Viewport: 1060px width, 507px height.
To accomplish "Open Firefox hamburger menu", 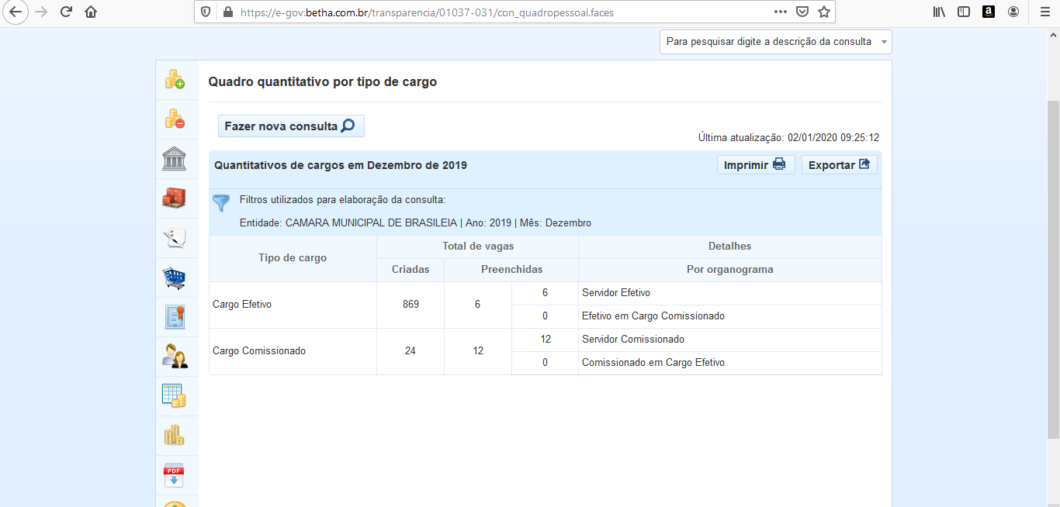I will [1045, 12].
